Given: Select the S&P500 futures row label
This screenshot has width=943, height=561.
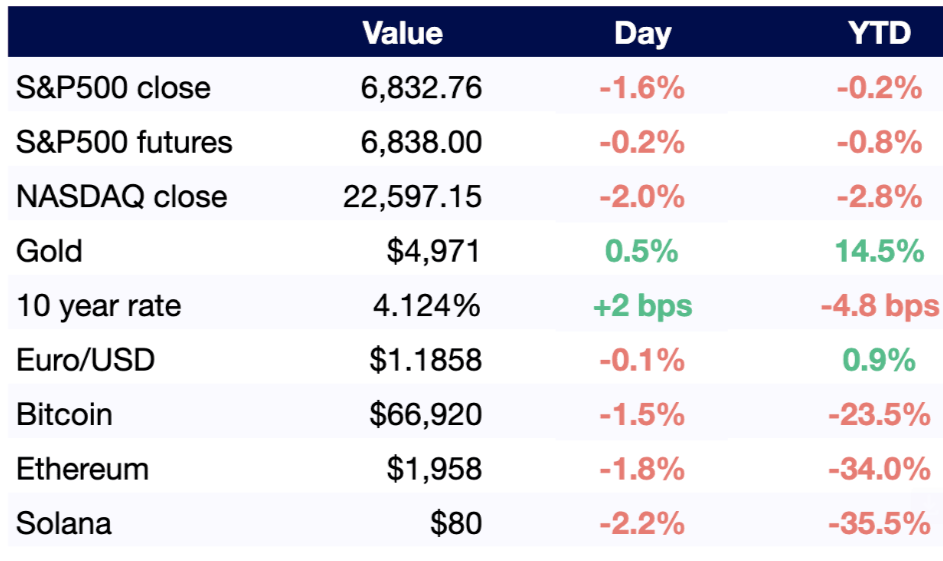Looking at the screenshot, I should coord(124,142).
